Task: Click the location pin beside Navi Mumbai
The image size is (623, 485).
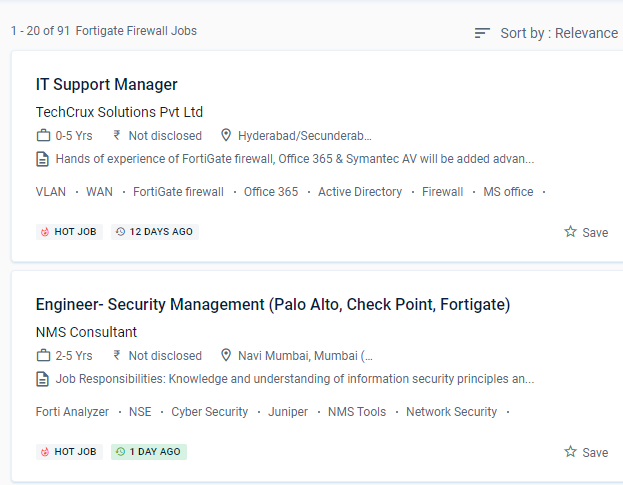Action: pyautogui.click(x=226, y=355)
